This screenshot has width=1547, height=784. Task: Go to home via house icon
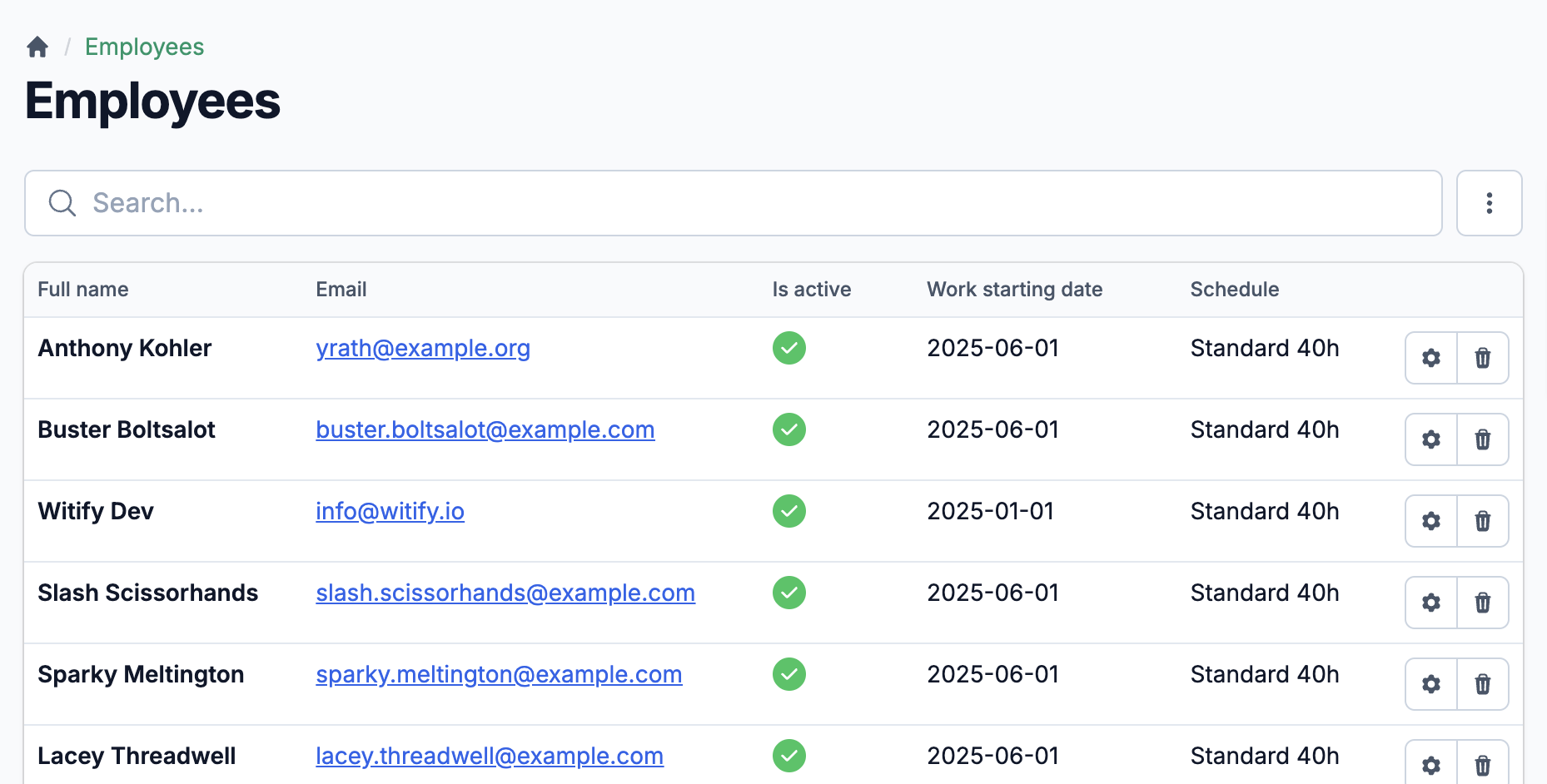(37, 47)
